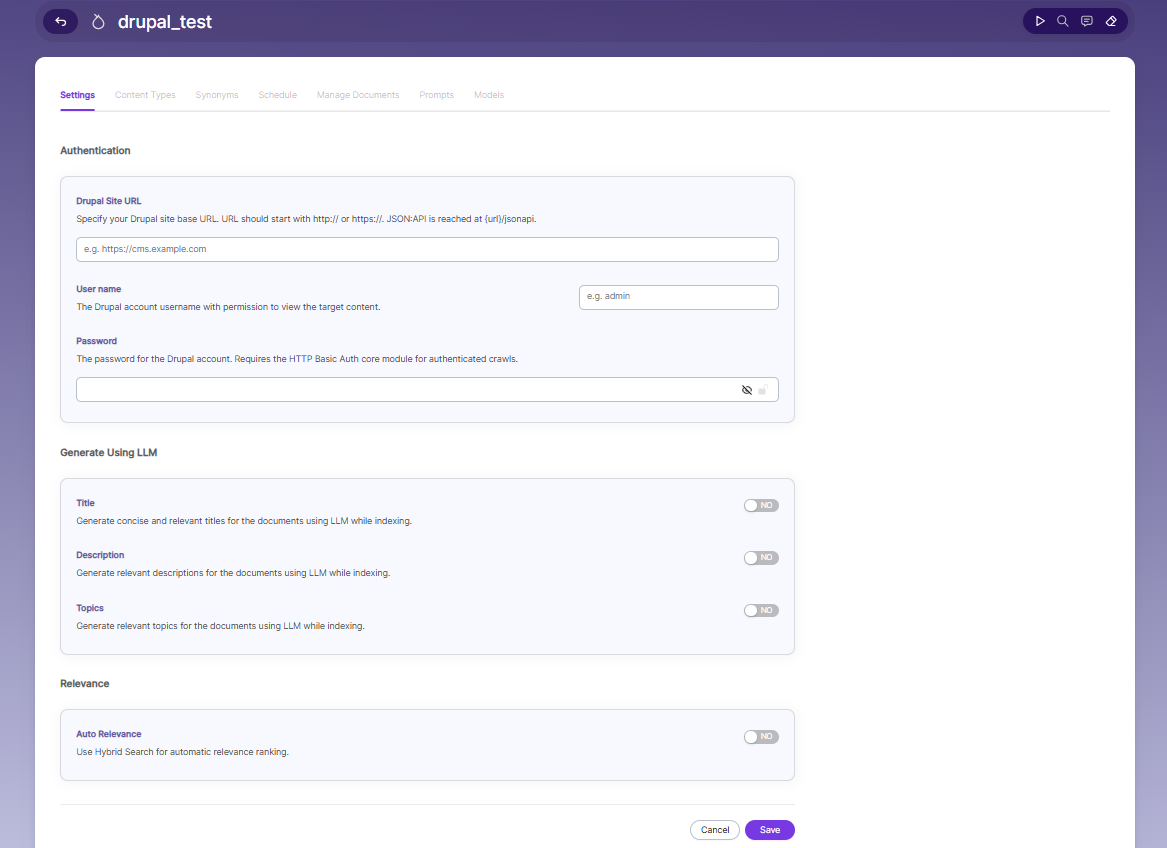1167x848 pixels.
Task: Switch to the Content Types tab
Action: click(x=145, y=95)
